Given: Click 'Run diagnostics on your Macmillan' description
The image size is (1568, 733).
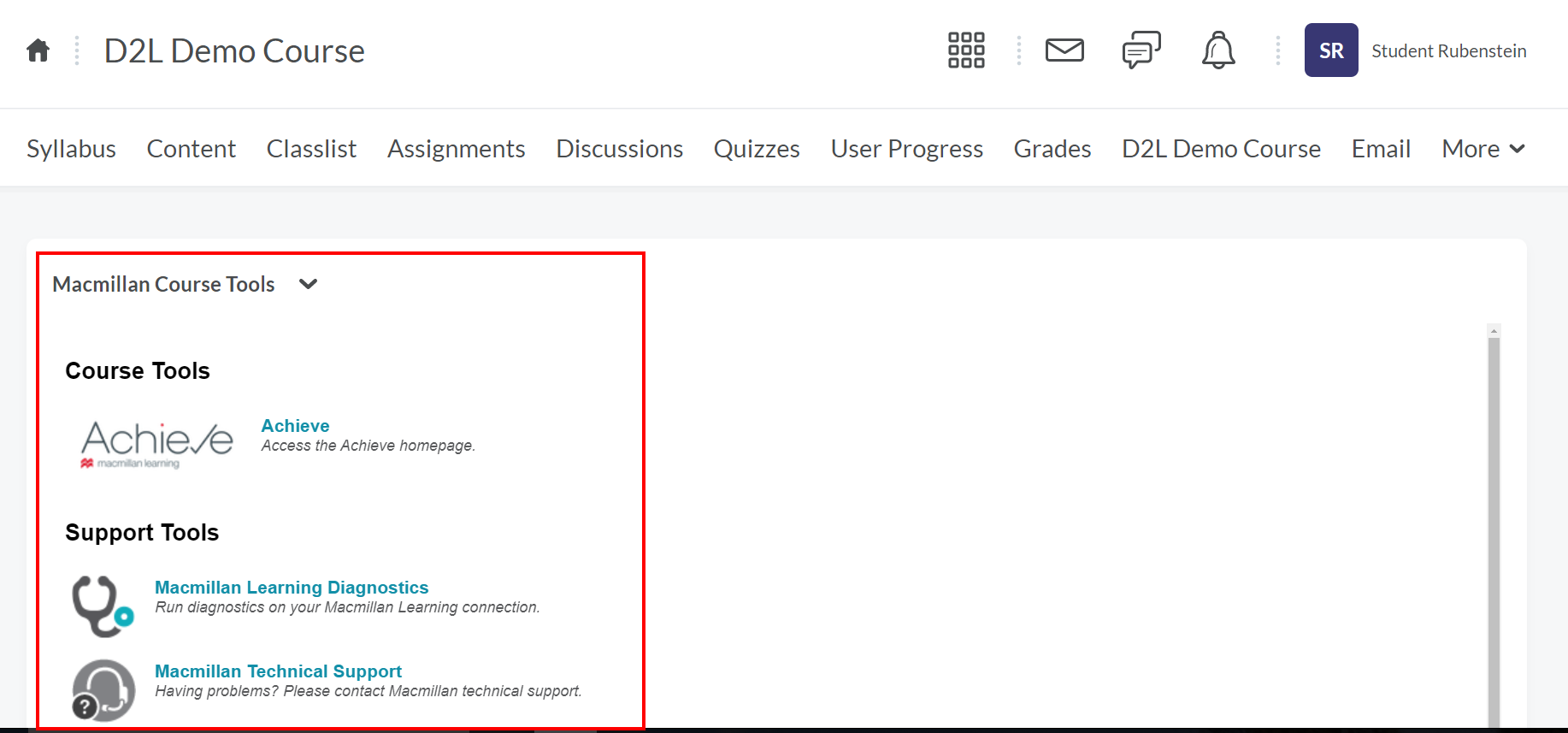Looking at the screenshot, I should [x=347, y=607].
